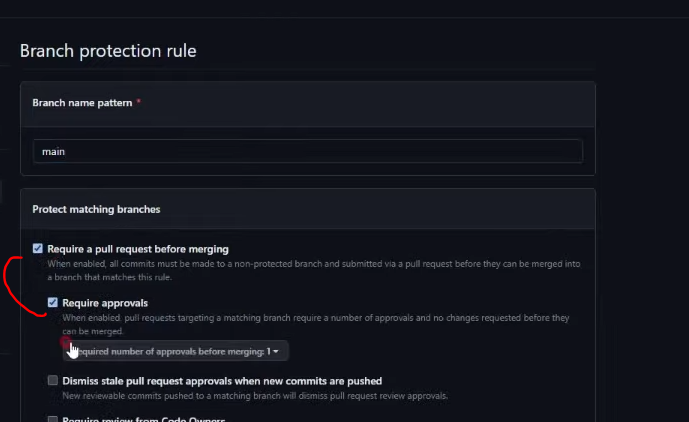Enable Dismiss stale pull request approvals checkbox
This screenshot has width=689, height=422.
(53, 380)
